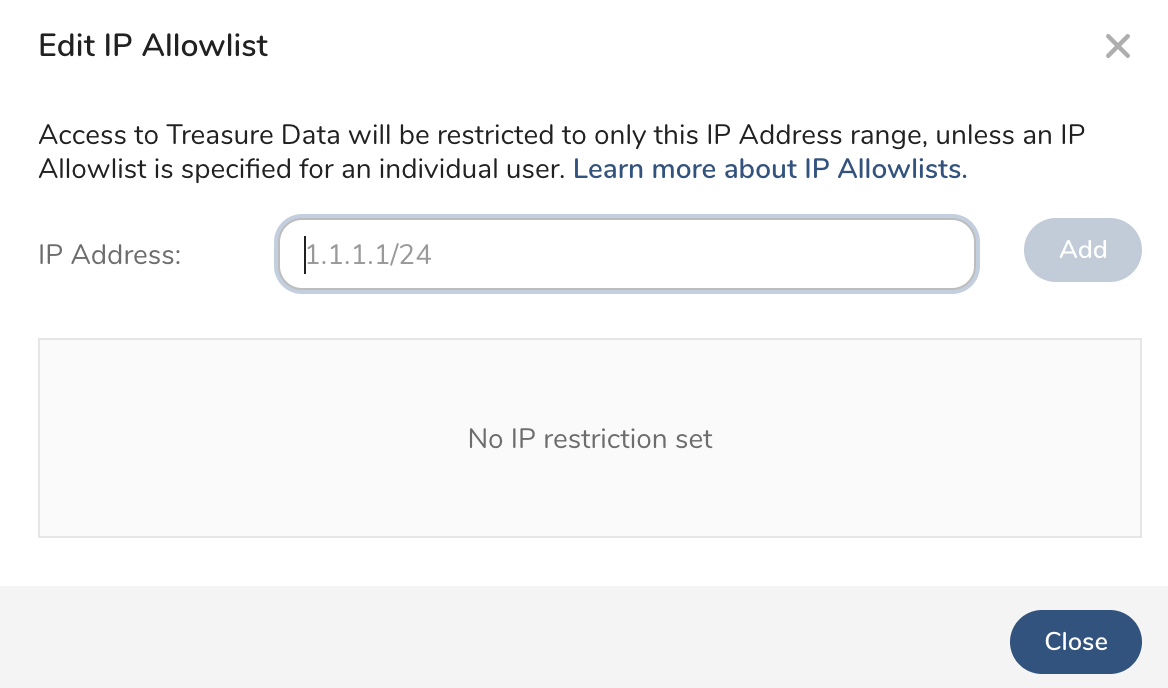Open the Learn more about IP Allowlists link
The width and height of the screenshot is (1168, 688).
(x=769, y=169)
